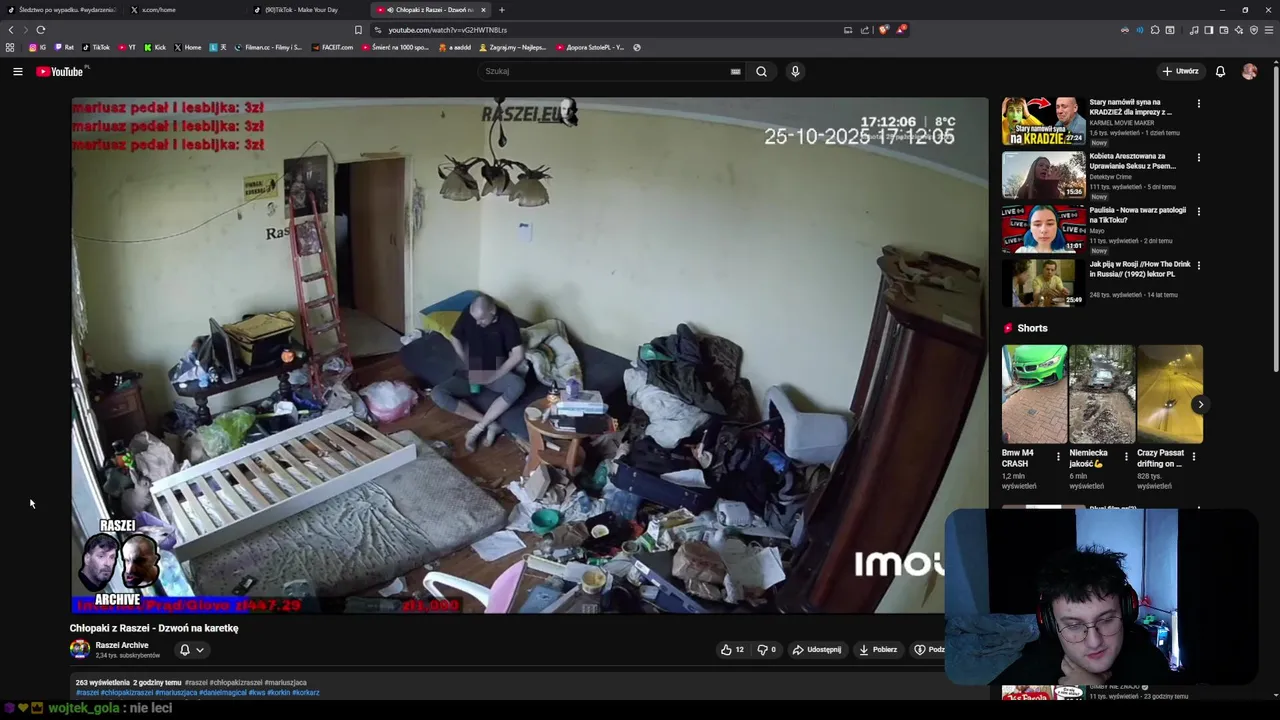The image size is (1280, 720).
Task: Bookmark this page icon
Action: 358,30
